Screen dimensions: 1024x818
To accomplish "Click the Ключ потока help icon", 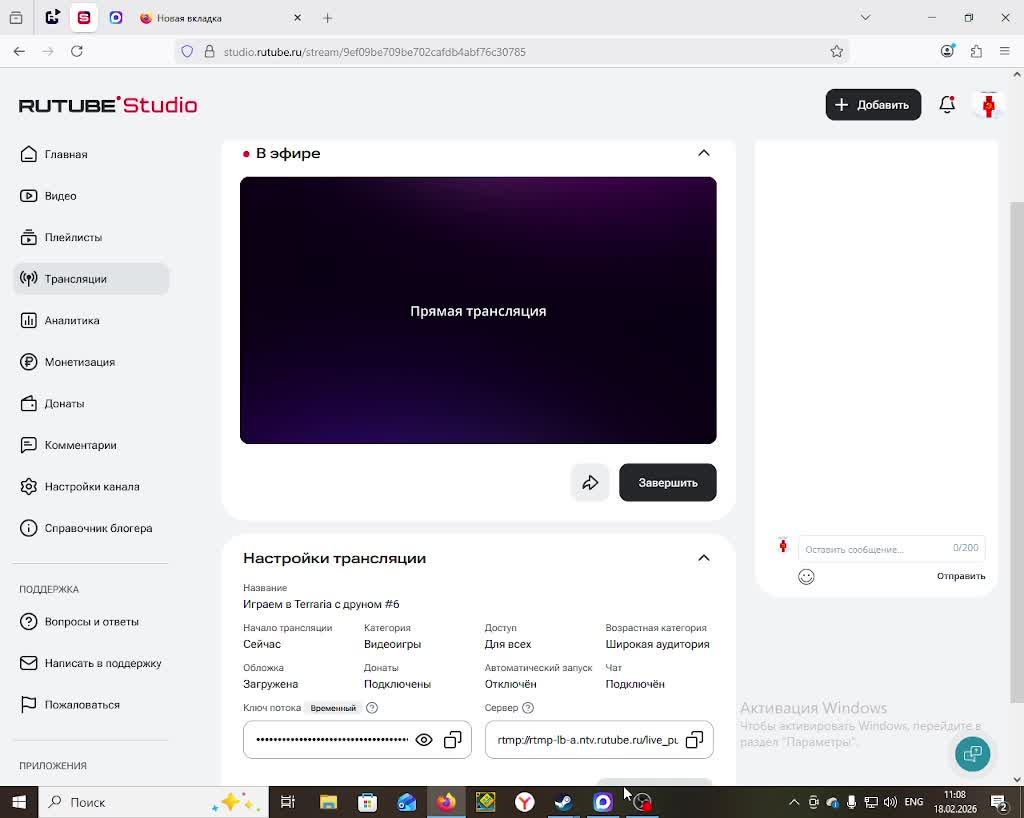I will tap(372, 708).
